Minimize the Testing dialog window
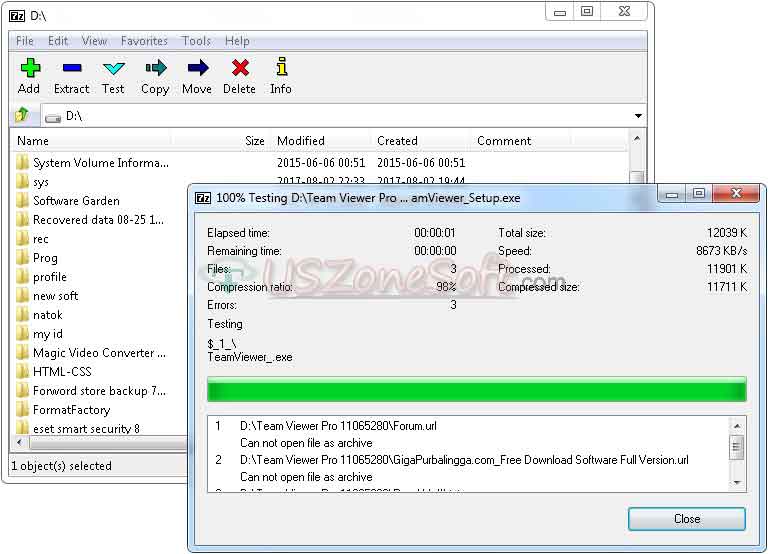 (x=672, y=194)
